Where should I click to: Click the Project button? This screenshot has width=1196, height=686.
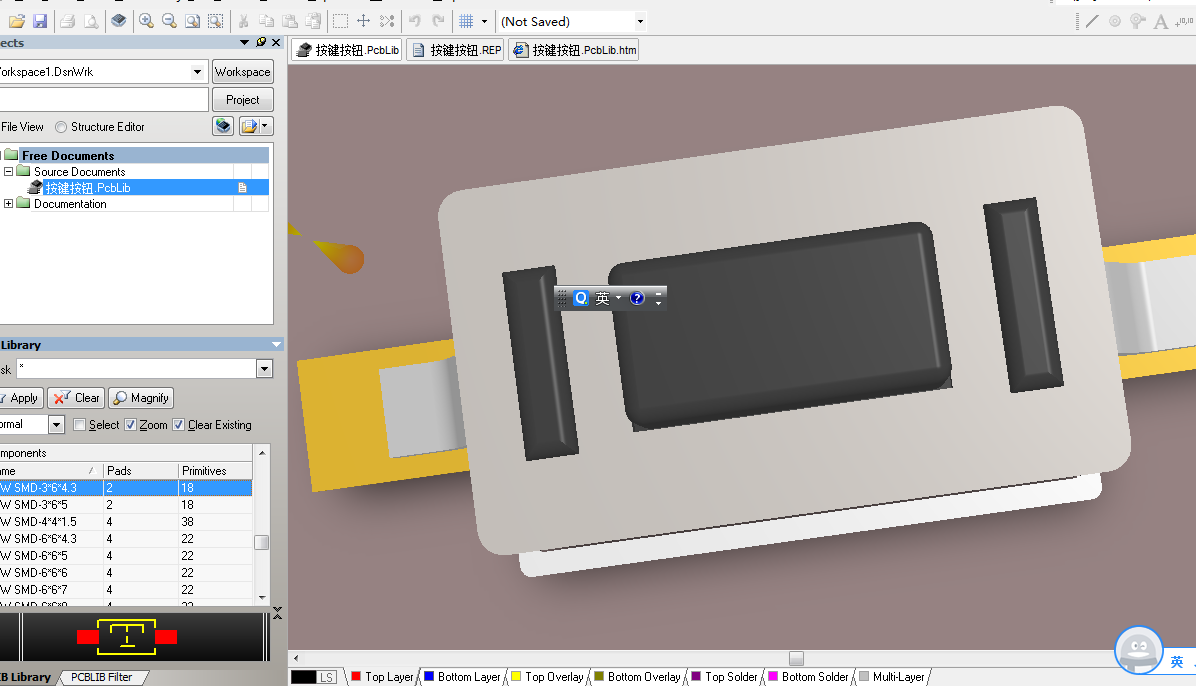(243, 100)
